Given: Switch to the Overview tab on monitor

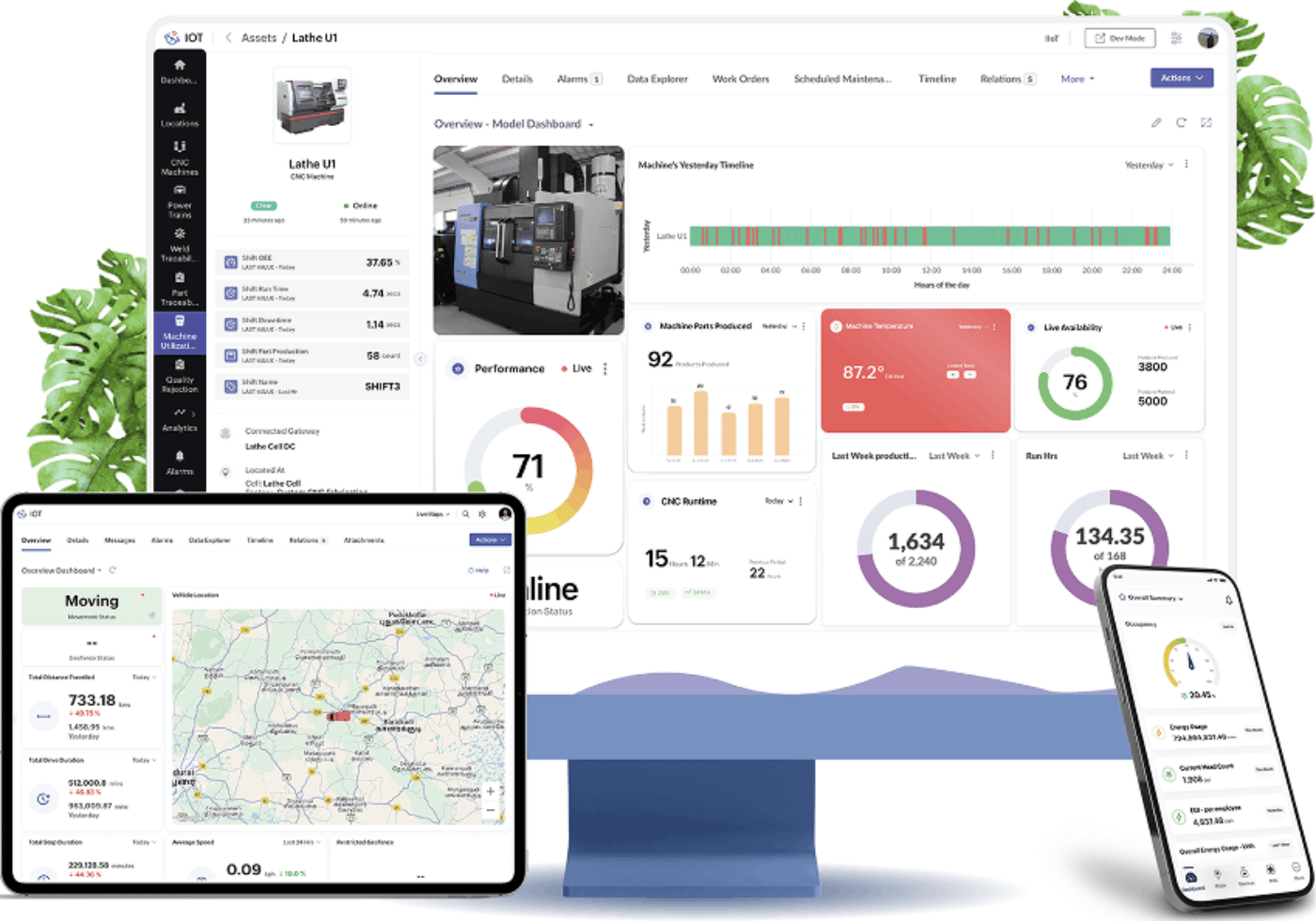Looking at the screenshot, I should [456, 79].
